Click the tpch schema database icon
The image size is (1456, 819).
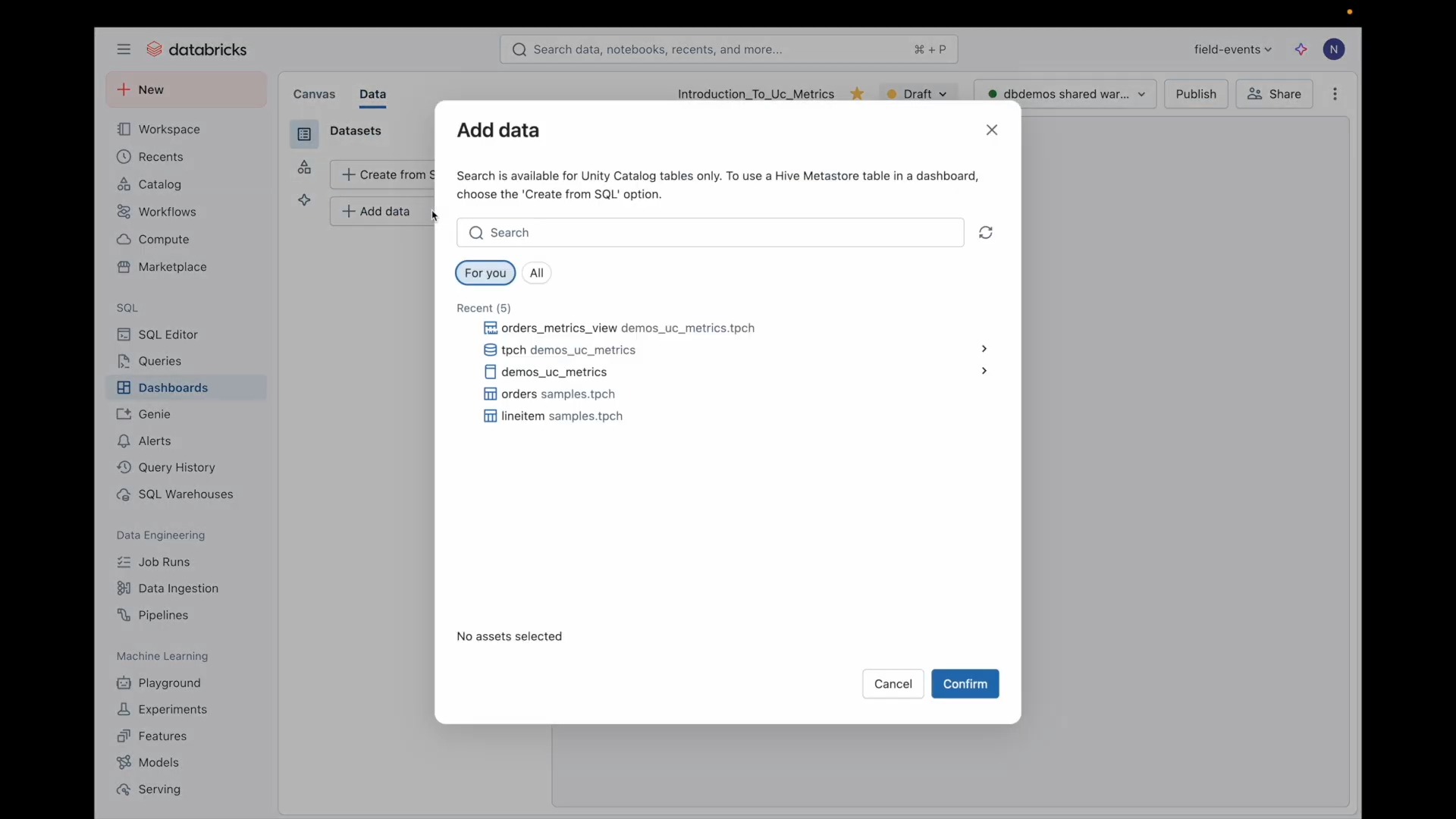click(x=491, y=350)
